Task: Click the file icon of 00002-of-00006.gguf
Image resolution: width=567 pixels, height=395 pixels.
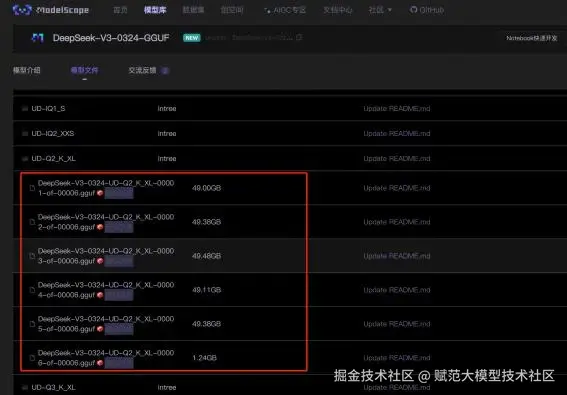Action: click(32, 222)
